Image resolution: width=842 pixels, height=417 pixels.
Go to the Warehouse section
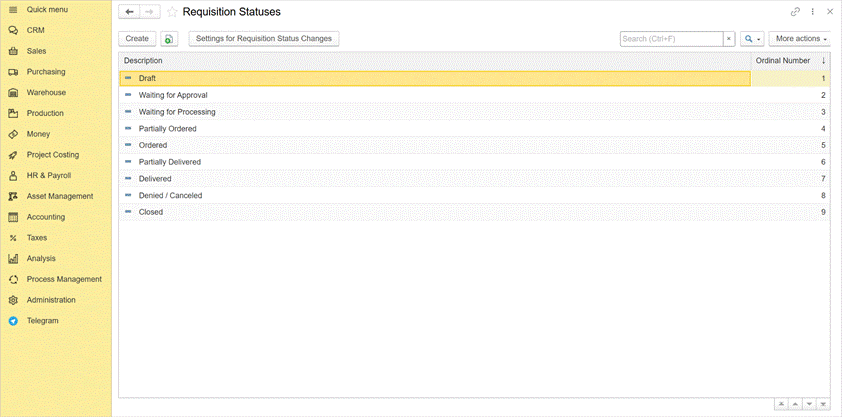pyautogui.click(x=46, y=93)
